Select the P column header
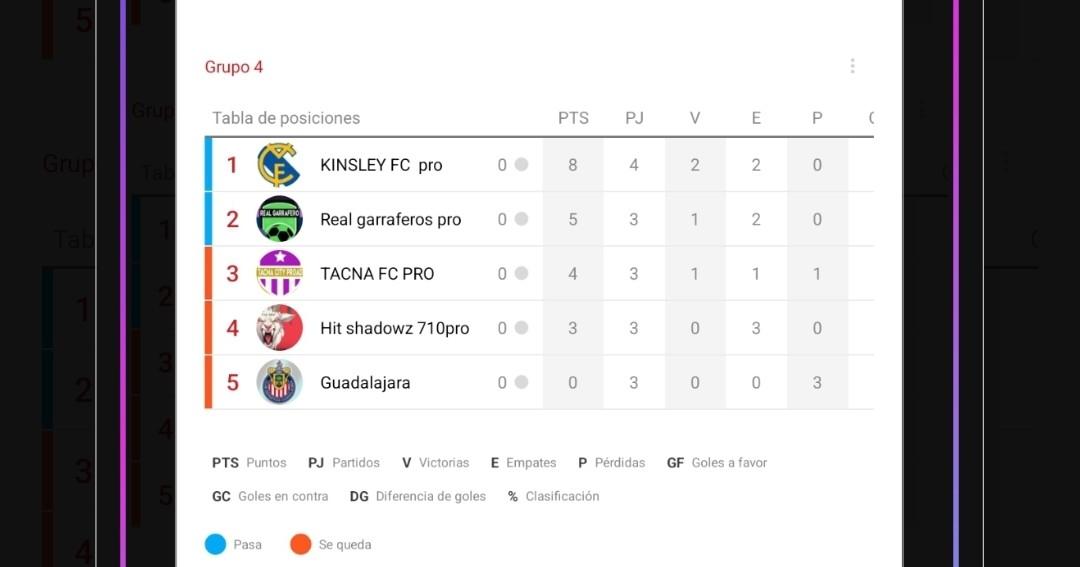This screenshot has width=1080, height=567. tap(817, 118)
